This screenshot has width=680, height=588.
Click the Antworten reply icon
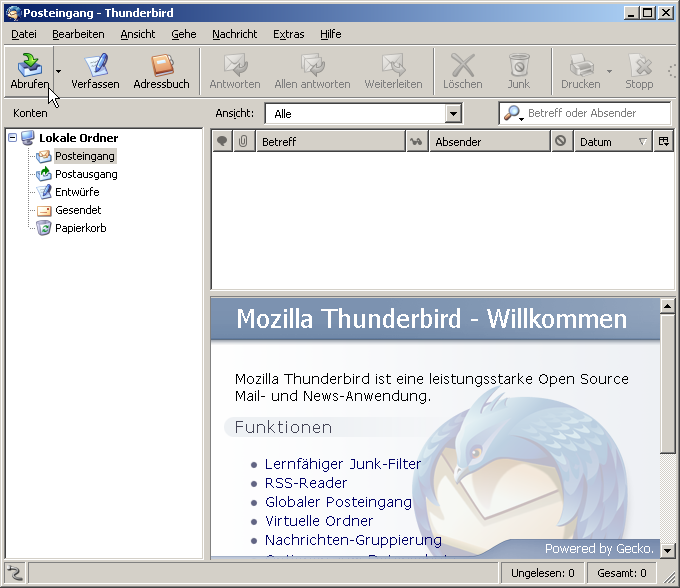(x=235, y=65)
